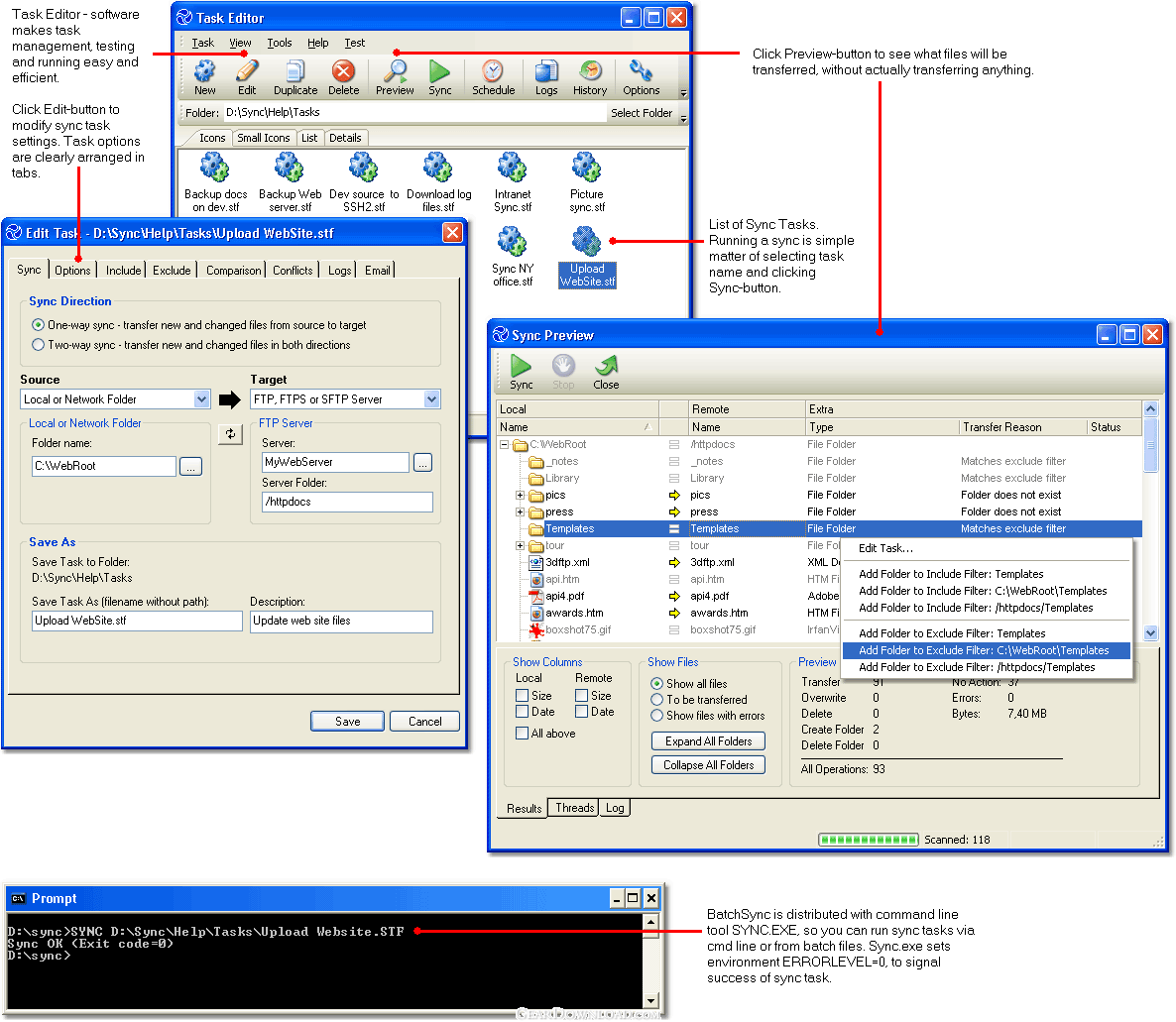Click the Save button
The width and height of the screenshot is (1176, 1022).
point(347,722)
